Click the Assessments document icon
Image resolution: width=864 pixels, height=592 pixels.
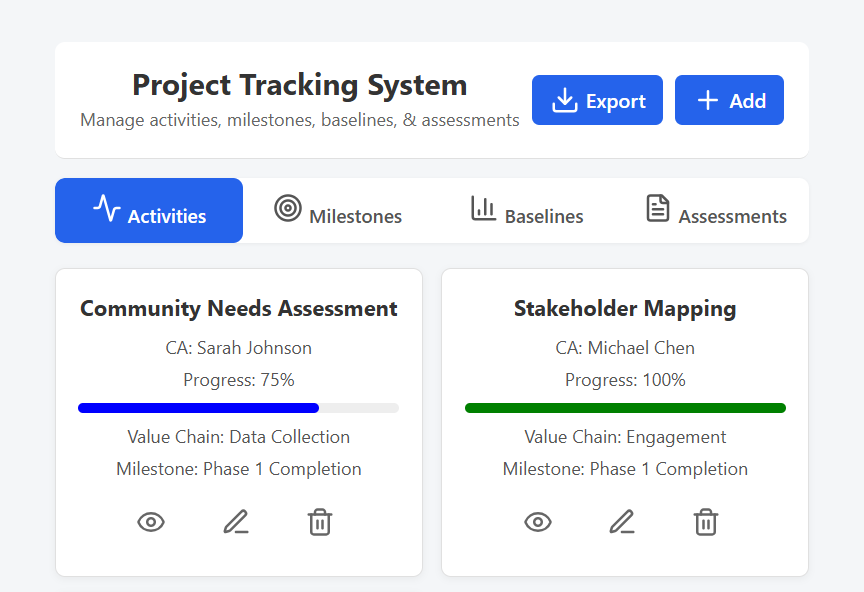657,208
